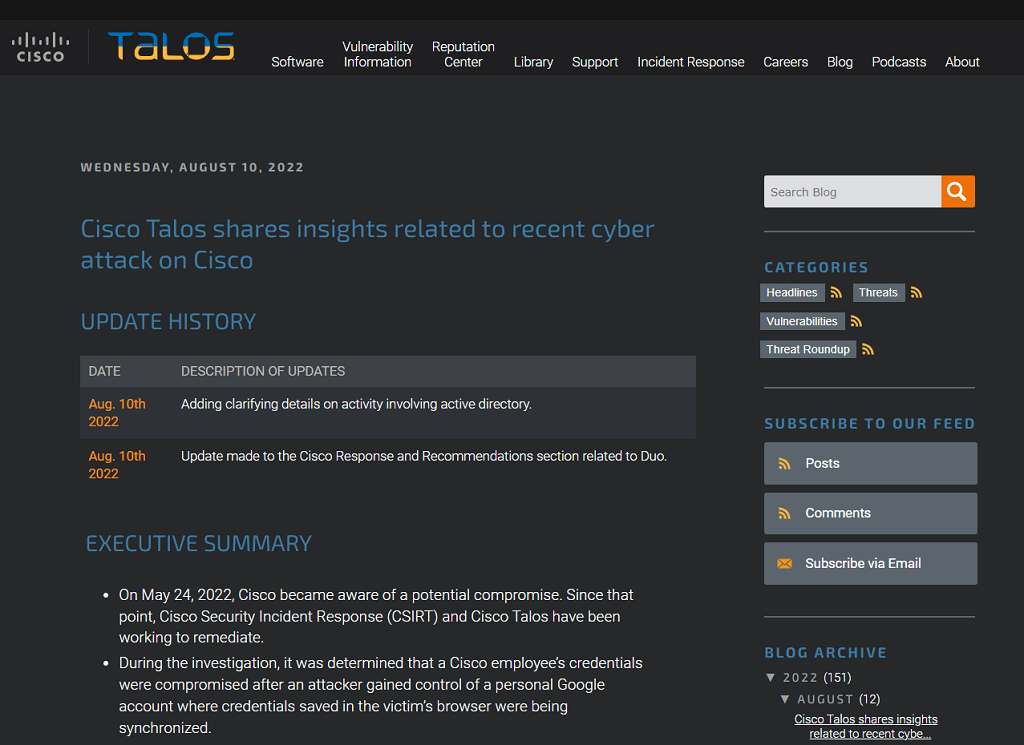The image size is (1024, 745).
Task: Click the RSS icon on the Comments button
Action: (786, 513)
